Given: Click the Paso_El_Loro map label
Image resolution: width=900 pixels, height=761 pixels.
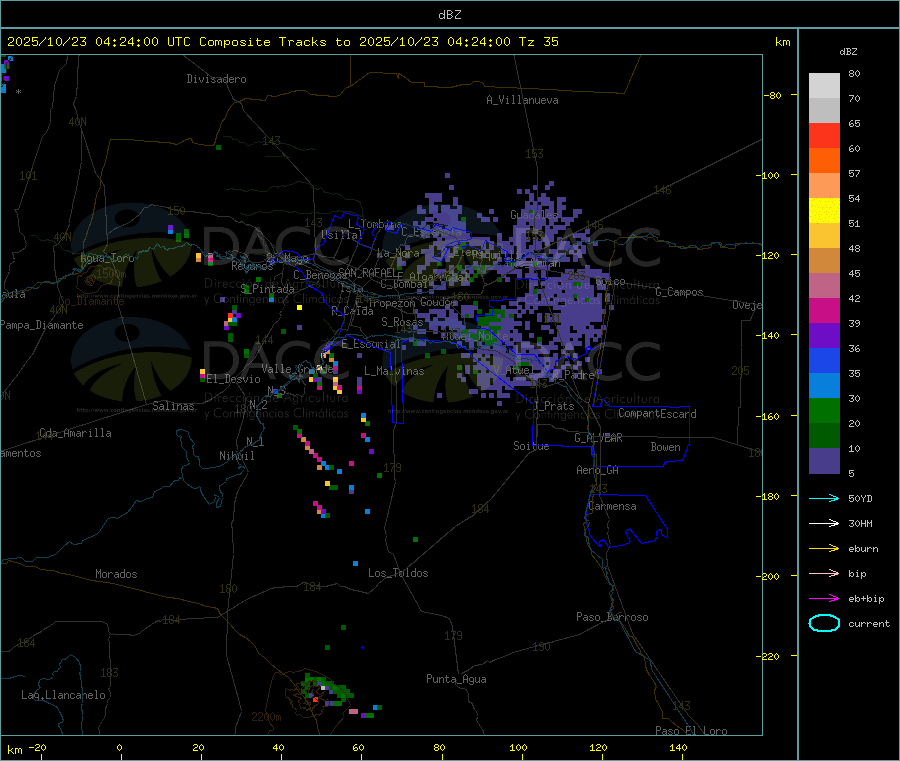Looking at the screenshot, I should tap(691, 731).
